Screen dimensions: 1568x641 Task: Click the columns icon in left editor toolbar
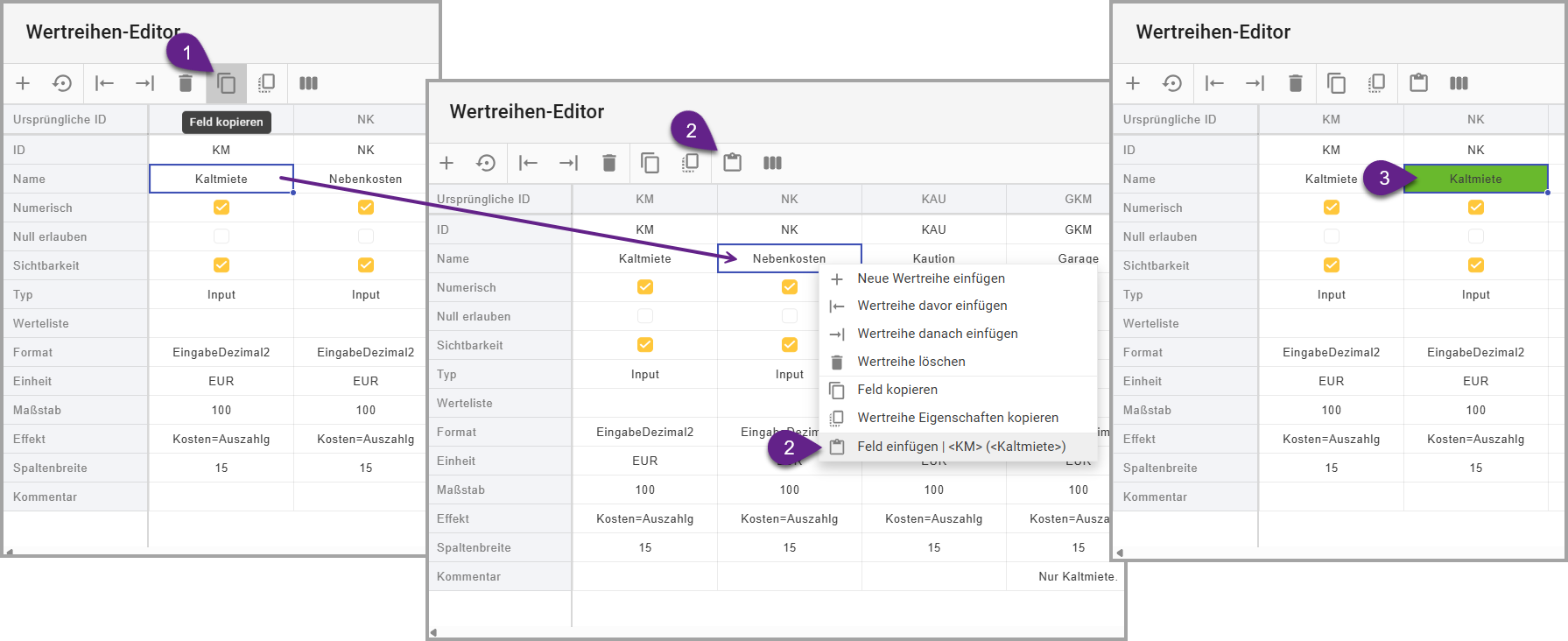click(x=308, y=83)
